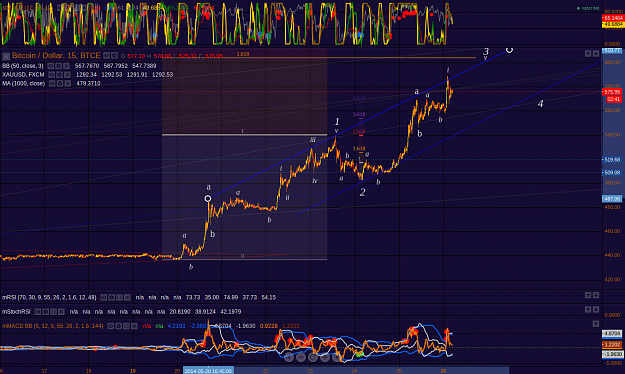Select the wave label 4 on chart

(540, 104)
